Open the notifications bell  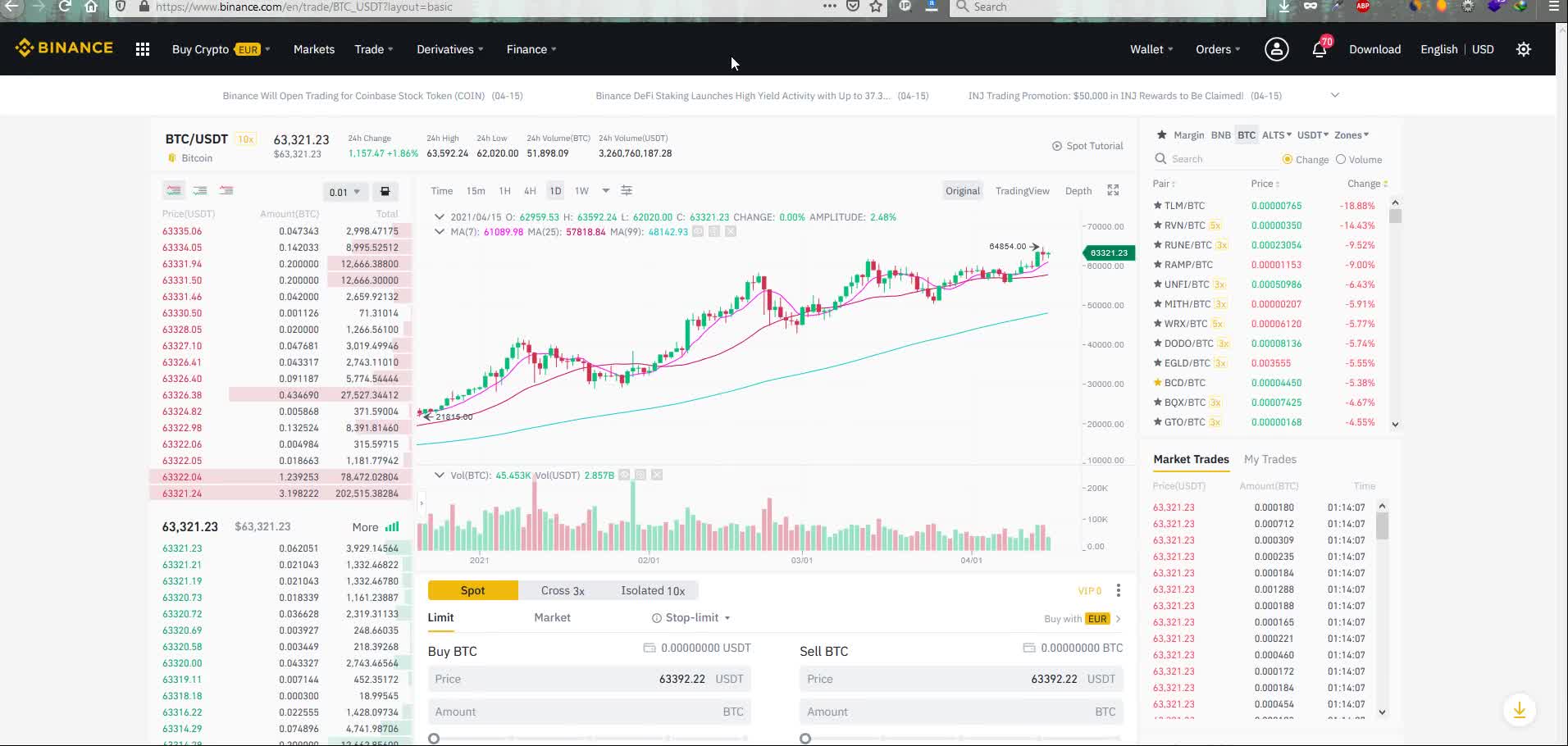(x=1319, y=49)
